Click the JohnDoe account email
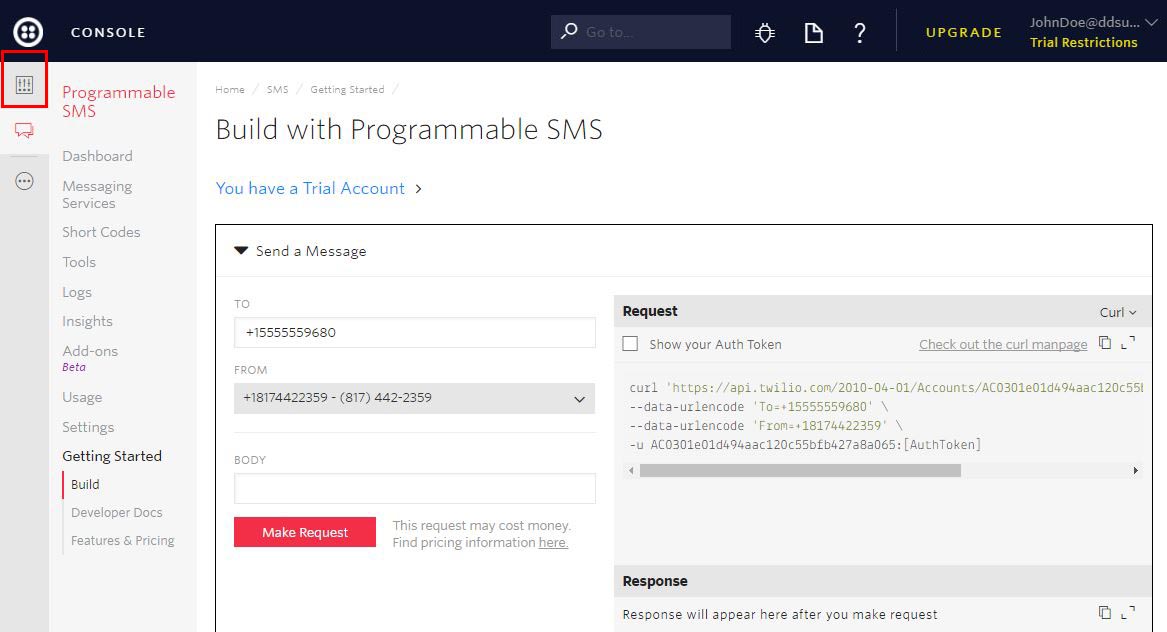The height and width of the screenshot is (632, 1167). pos(1084,22)
